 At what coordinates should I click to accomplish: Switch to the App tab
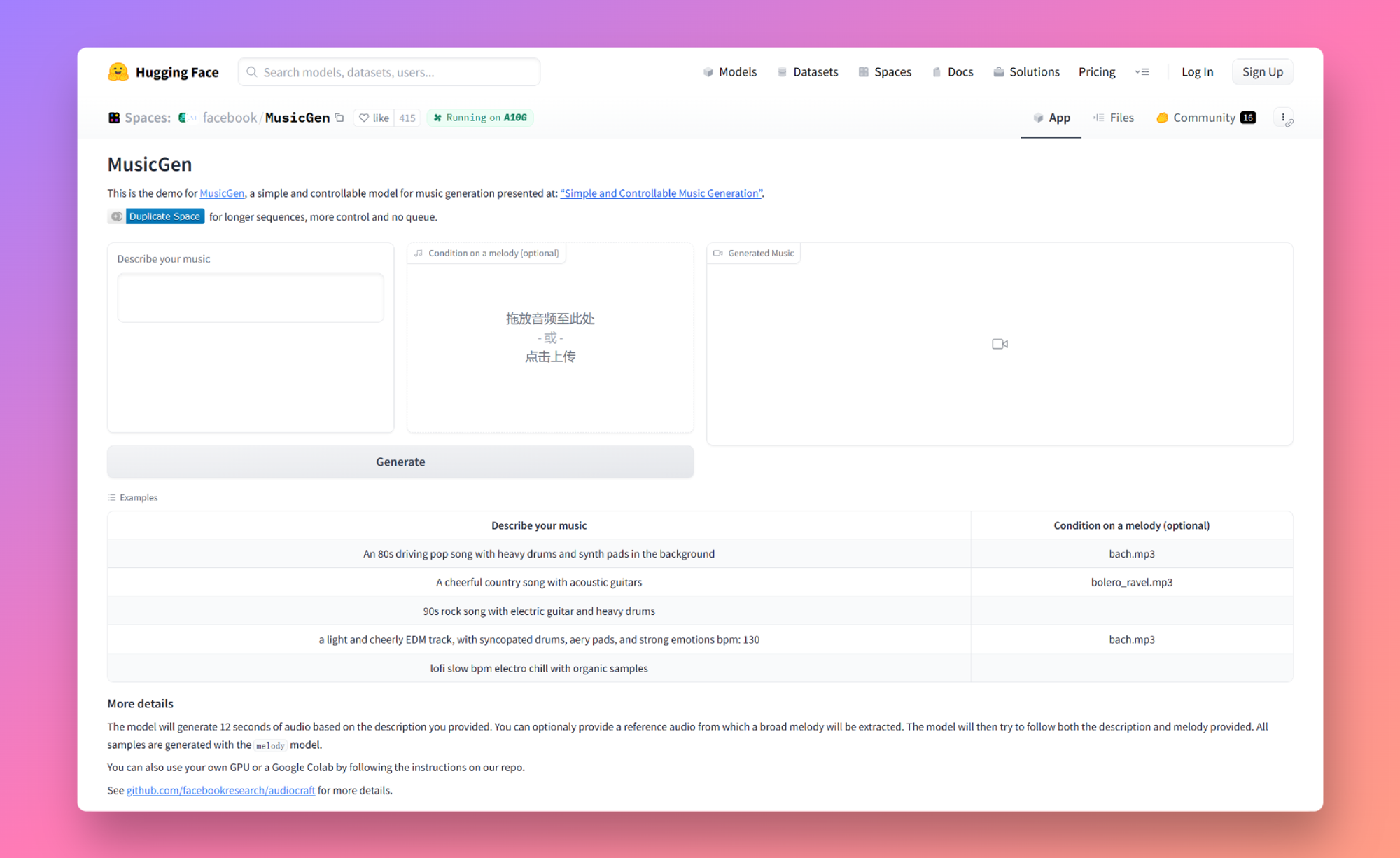[x=1051, y=118]
